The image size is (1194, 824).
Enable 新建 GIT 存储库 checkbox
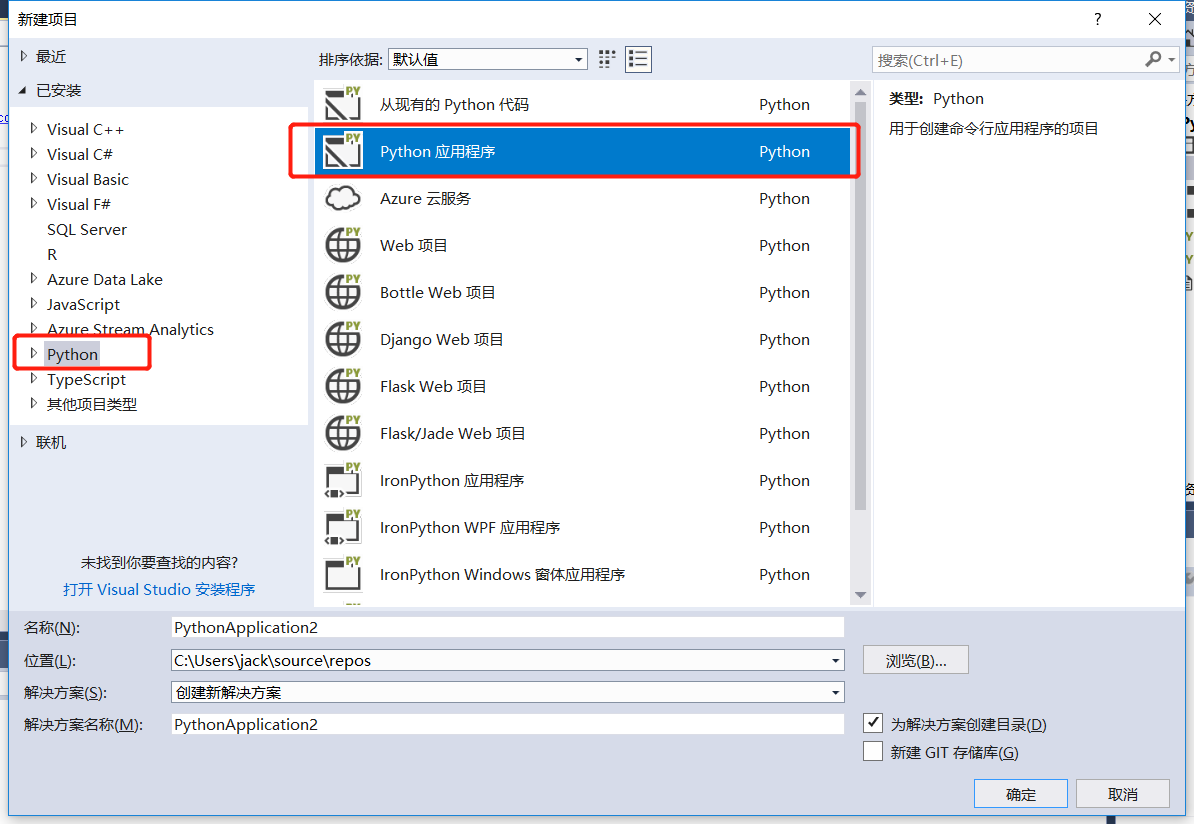pyautogui.click(x=873, y=752)
